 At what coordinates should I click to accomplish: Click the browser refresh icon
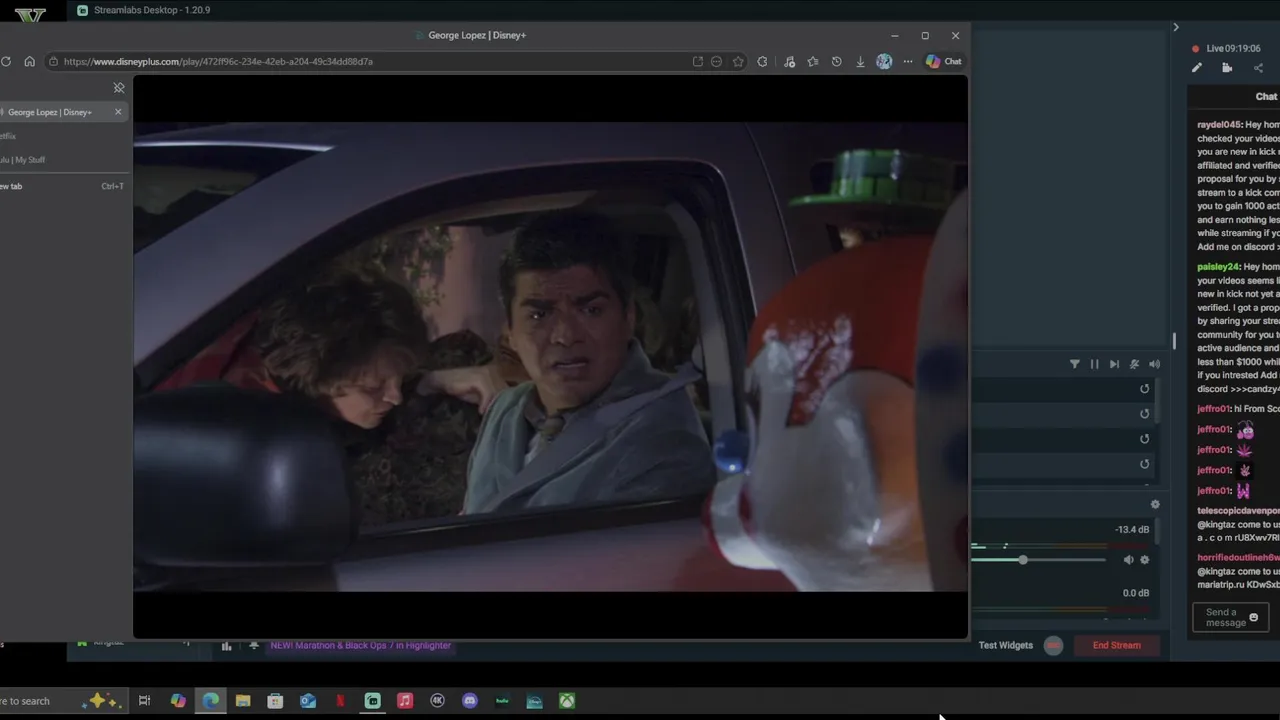[6, 61]
